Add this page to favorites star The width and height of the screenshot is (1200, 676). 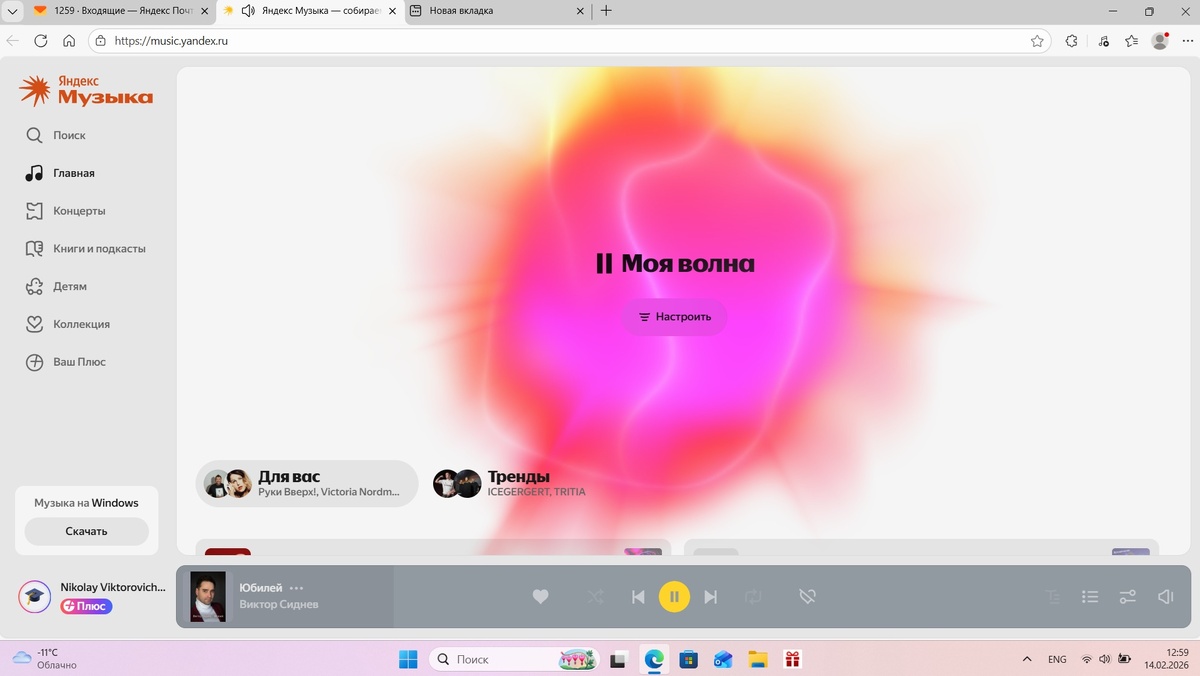(1037, 41)
